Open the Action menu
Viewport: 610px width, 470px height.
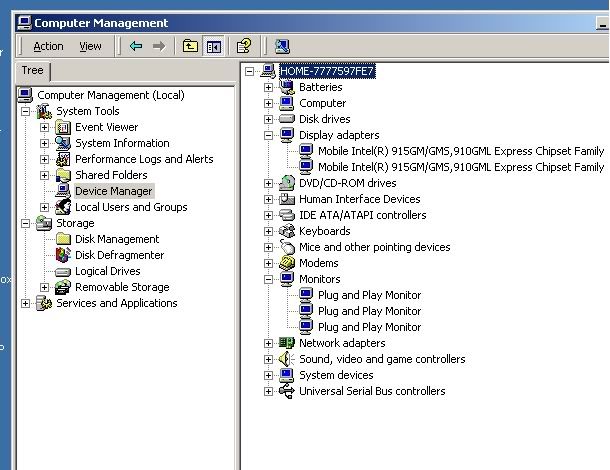[48, 46]
